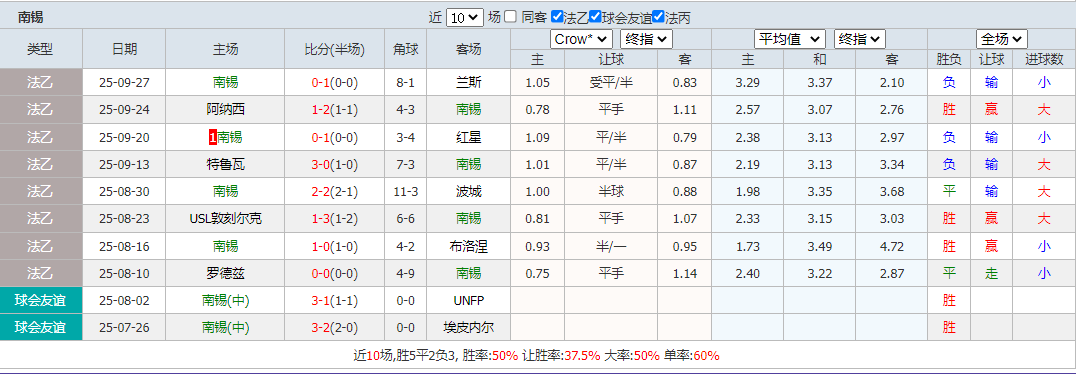Click 让胜率 37.5% in summary line

pos(582,355)
